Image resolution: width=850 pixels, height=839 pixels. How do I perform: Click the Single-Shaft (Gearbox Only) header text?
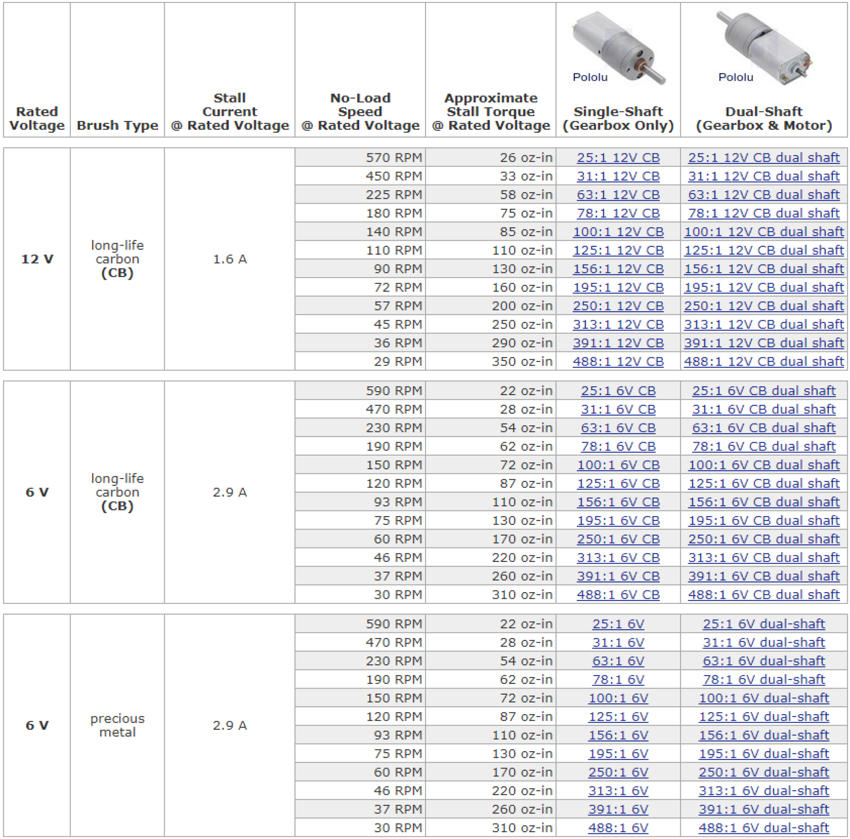click(618, 119)
